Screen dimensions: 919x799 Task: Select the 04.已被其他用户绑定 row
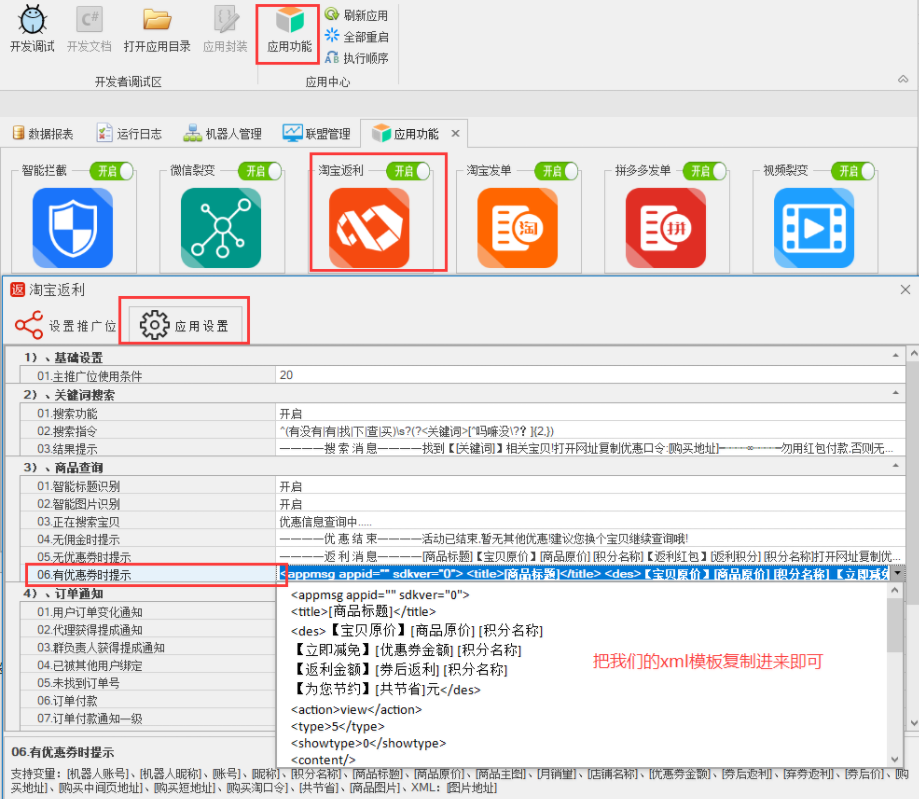click(x=148, y=665)
